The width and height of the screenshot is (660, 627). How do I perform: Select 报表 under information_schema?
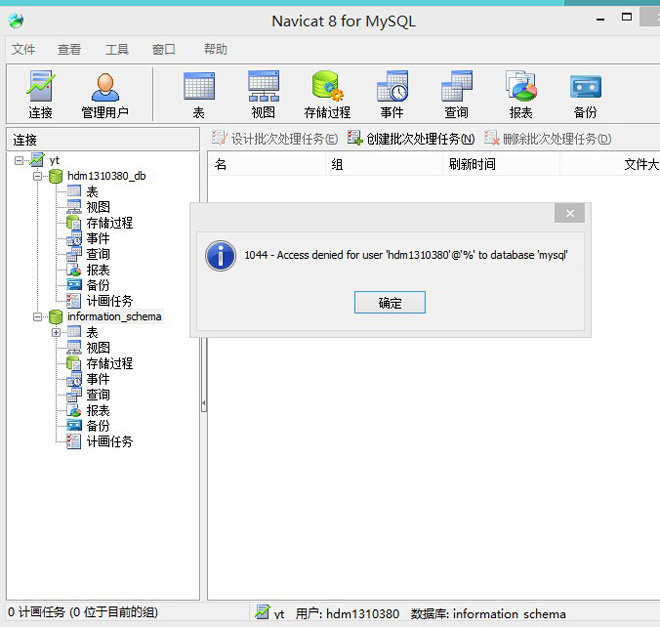(x=98, y=410)
